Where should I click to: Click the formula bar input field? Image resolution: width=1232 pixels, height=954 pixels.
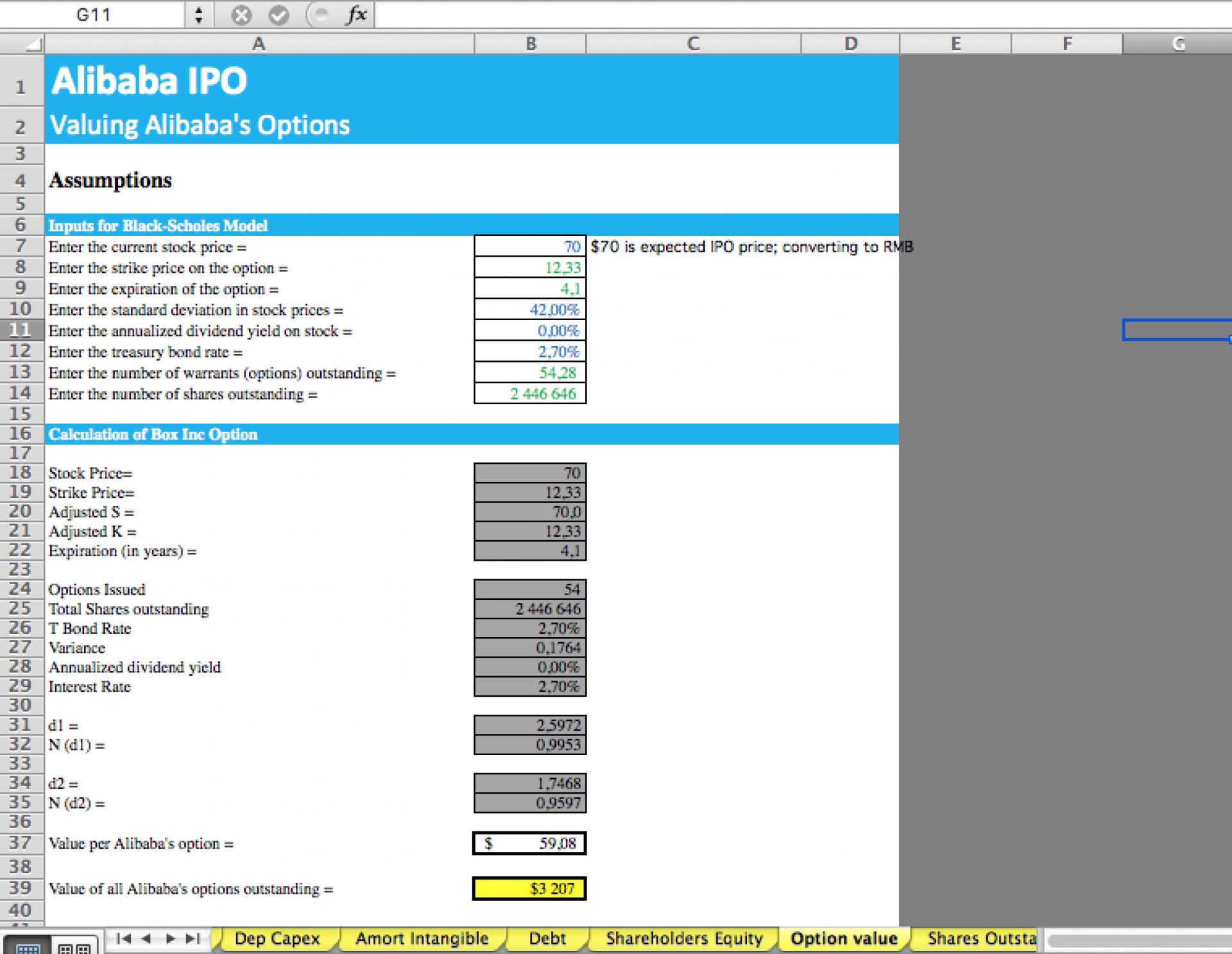[803, 15]
